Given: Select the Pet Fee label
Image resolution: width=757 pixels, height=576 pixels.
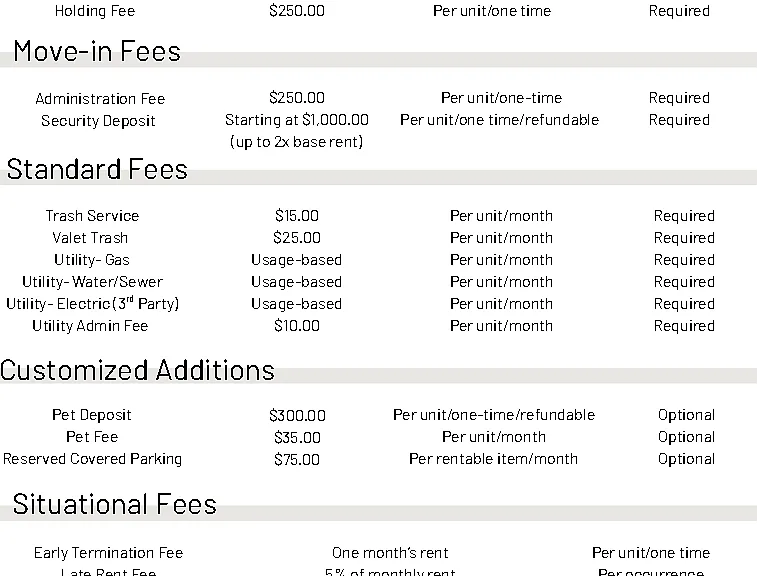Looking at the screenshot, I should point(92,437).
